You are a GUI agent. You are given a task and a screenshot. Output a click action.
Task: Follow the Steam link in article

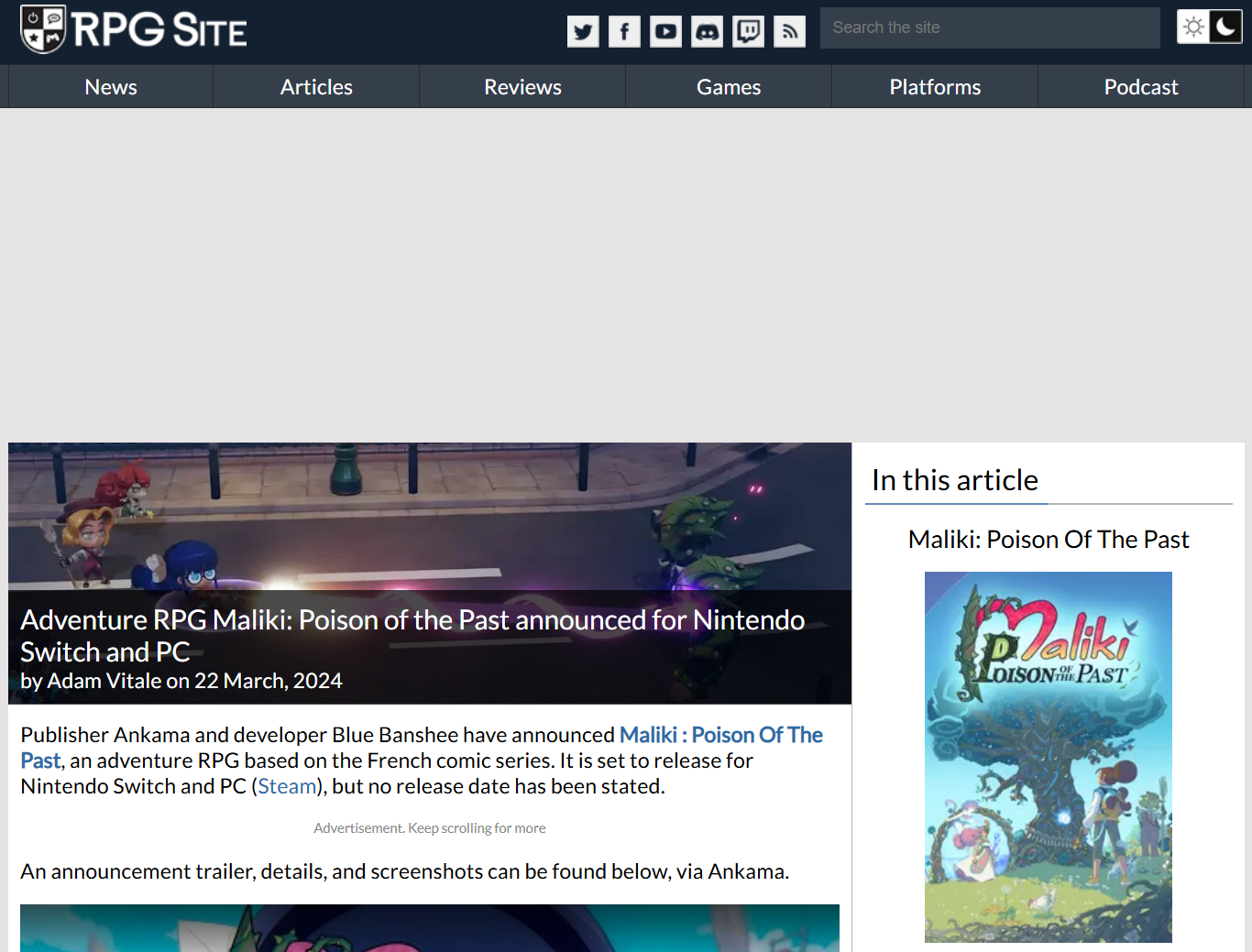point(287,786)
